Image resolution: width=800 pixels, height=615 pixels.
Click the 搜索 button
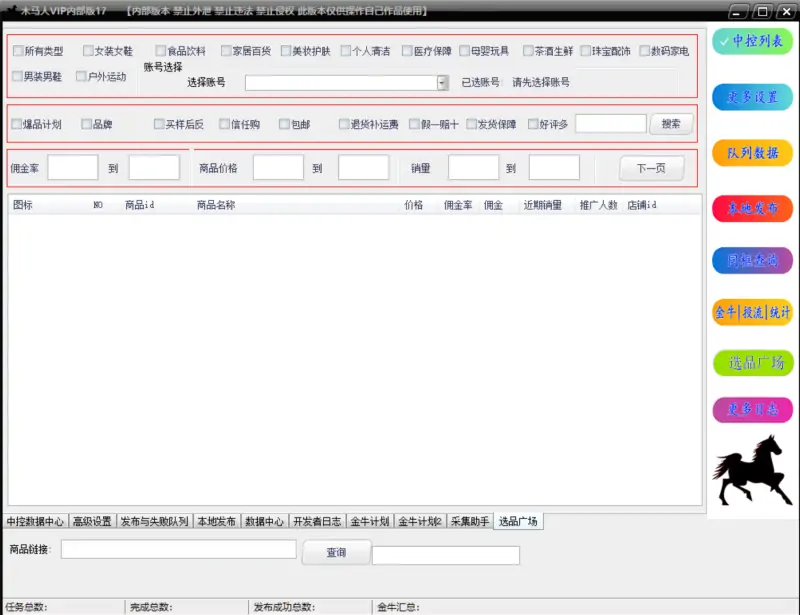pyautogui.click(x=671, y=124)
